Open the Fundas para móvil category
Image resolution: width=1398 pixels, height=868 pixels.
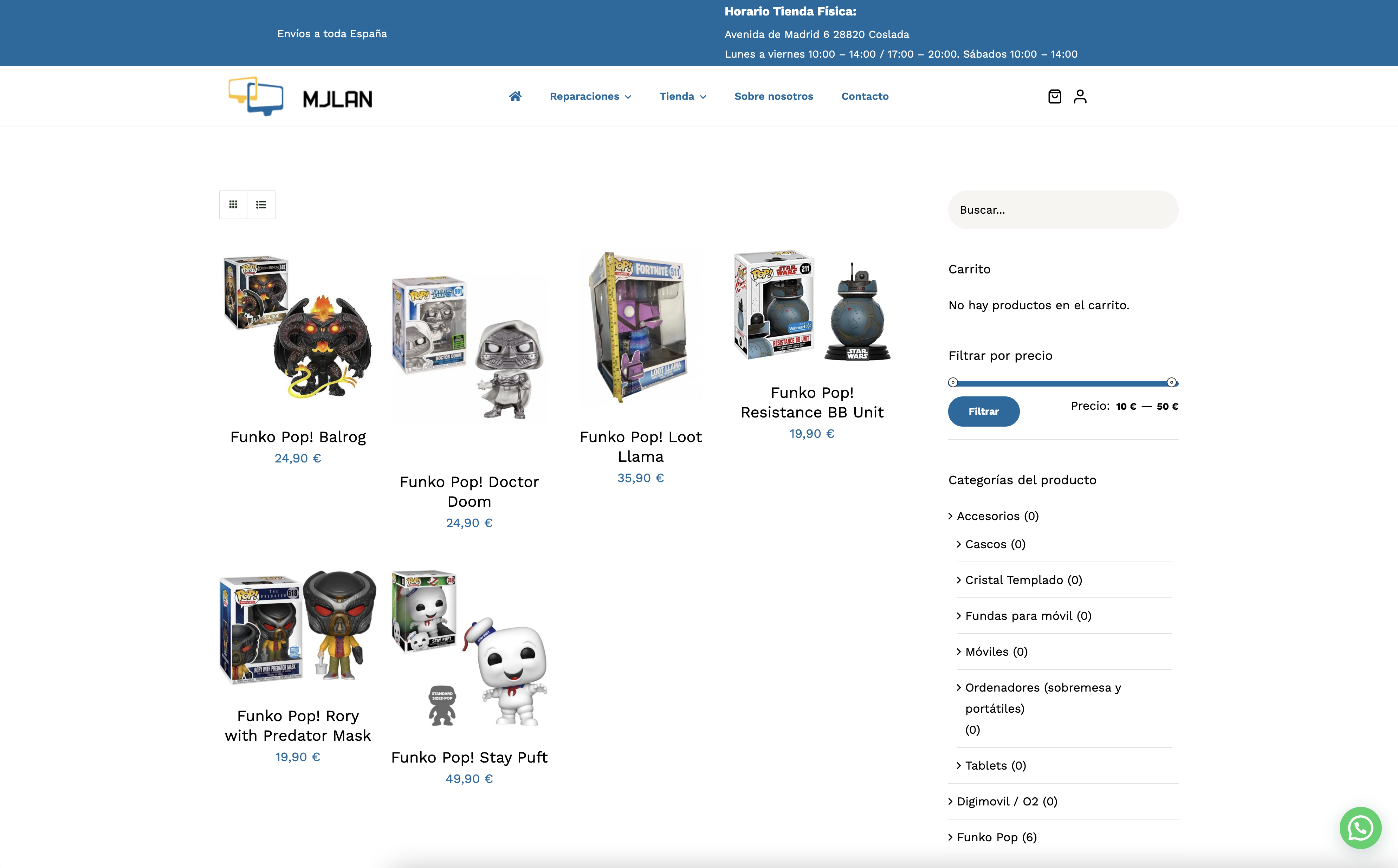(x=1028, y=616)
